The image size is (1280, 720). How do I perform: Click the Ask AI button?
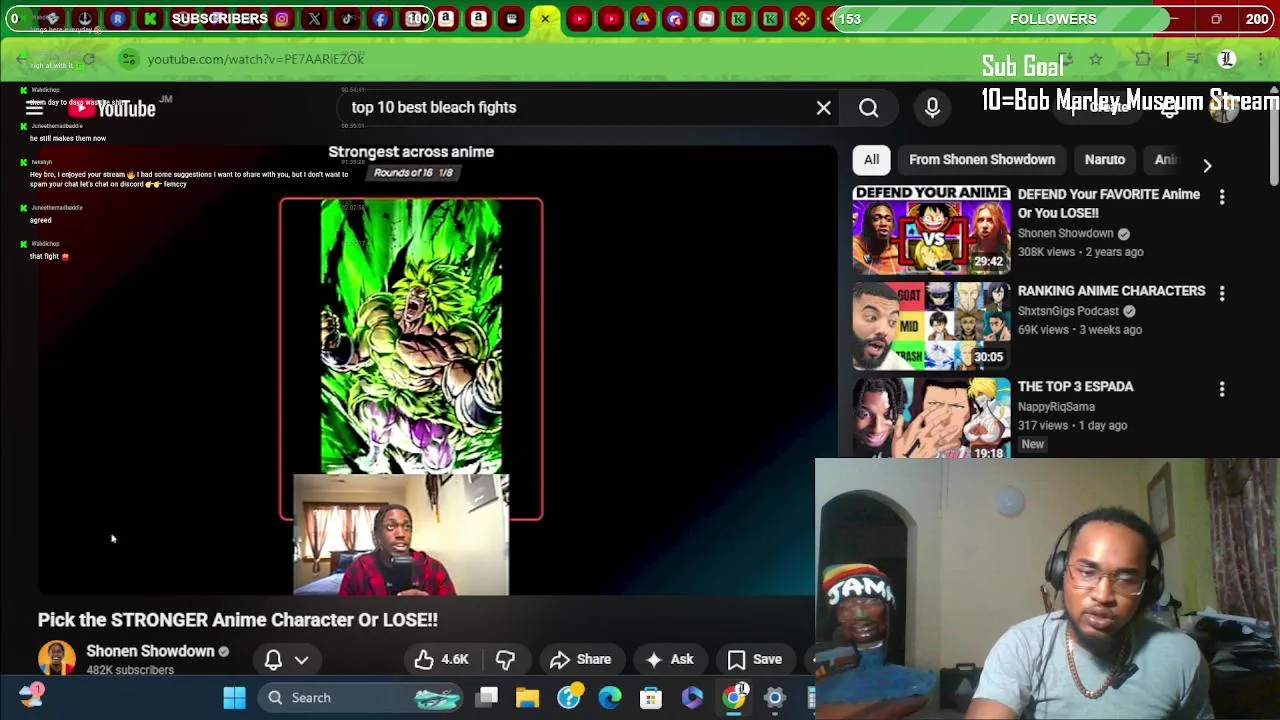click(x=669, y=659)
